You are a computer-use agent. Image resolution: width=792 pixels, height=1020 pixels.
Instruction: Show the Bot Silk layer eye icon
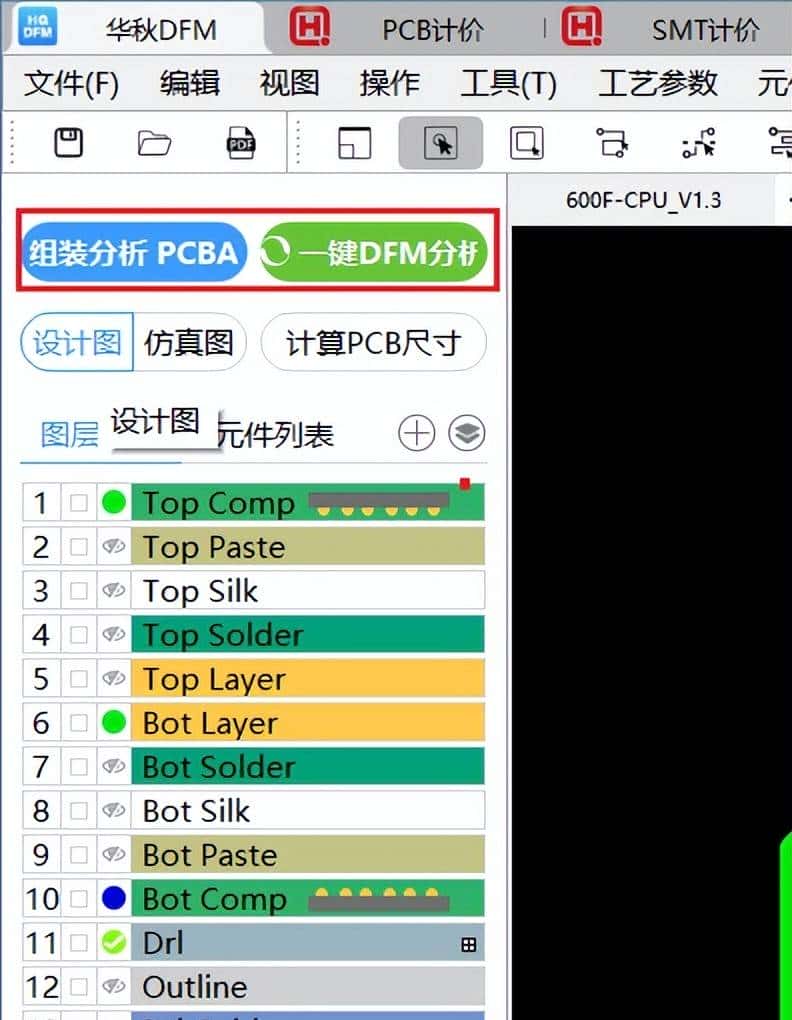click(114, 811)
